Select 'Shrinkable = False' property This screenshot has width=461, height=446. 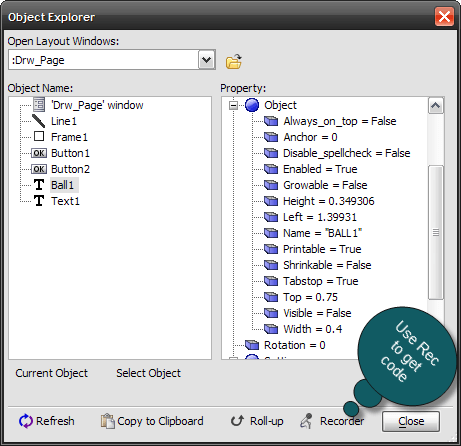(327, 265)
